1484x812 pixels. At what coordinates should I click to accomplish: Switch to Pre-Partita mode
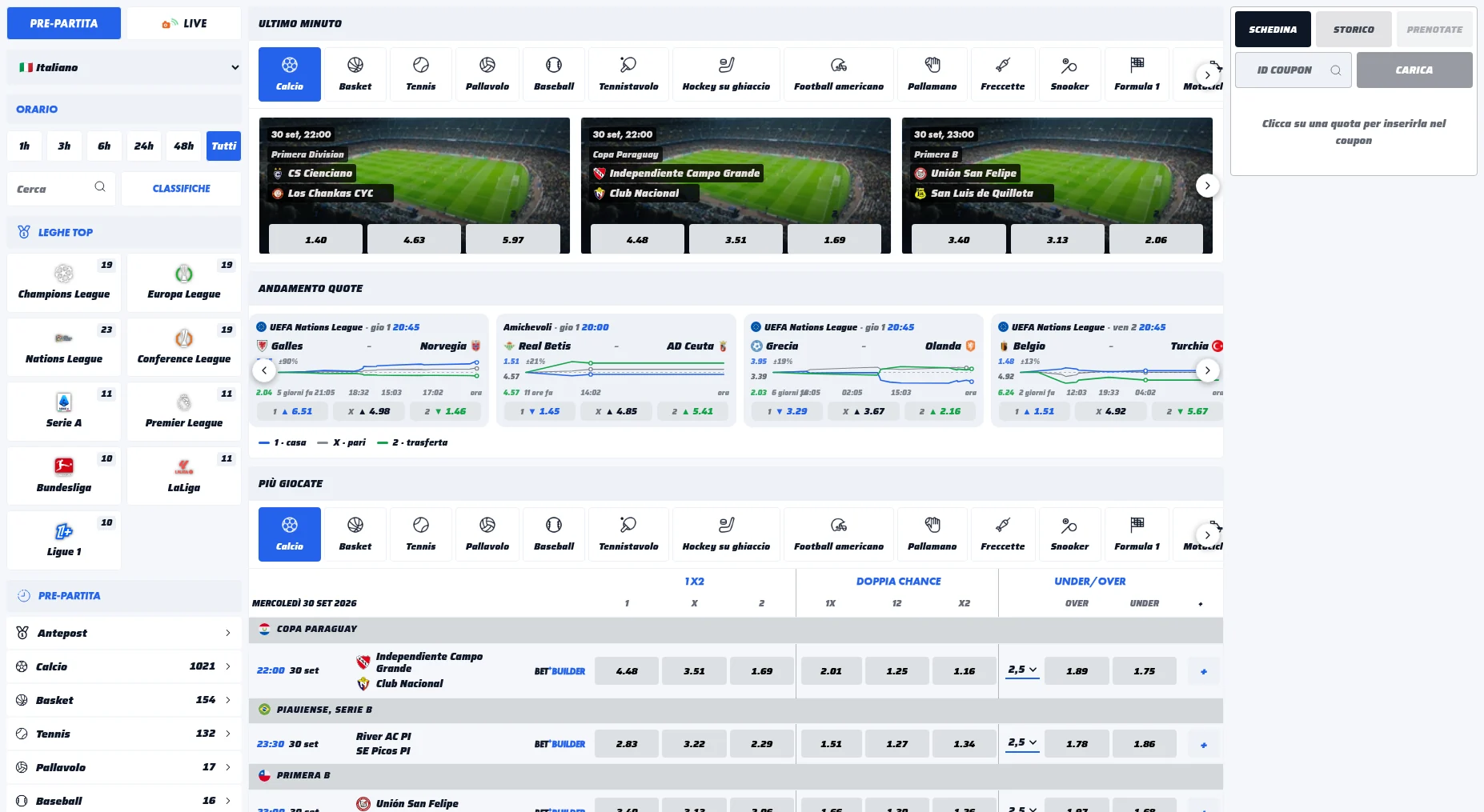click(x=64, y=23)
